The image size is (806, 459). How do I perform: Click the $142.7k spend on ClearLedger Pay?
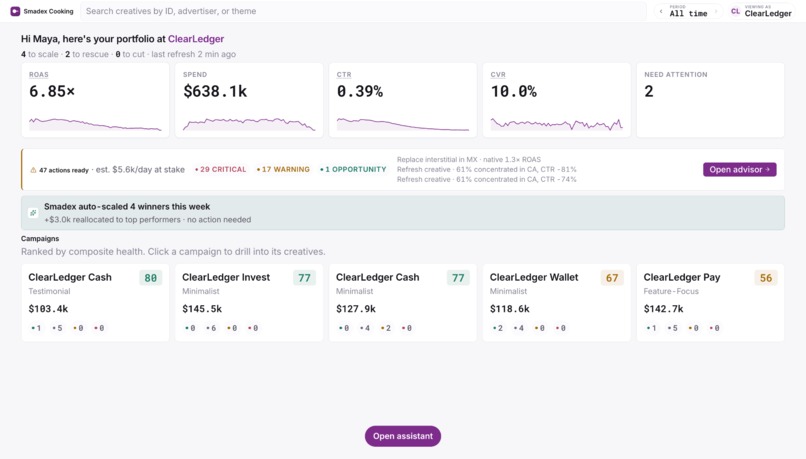[664, 309]
